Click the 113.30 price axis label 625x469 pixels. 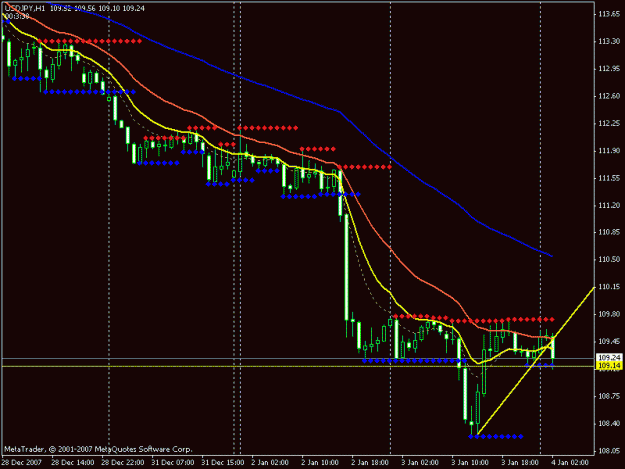pos(609,41)
